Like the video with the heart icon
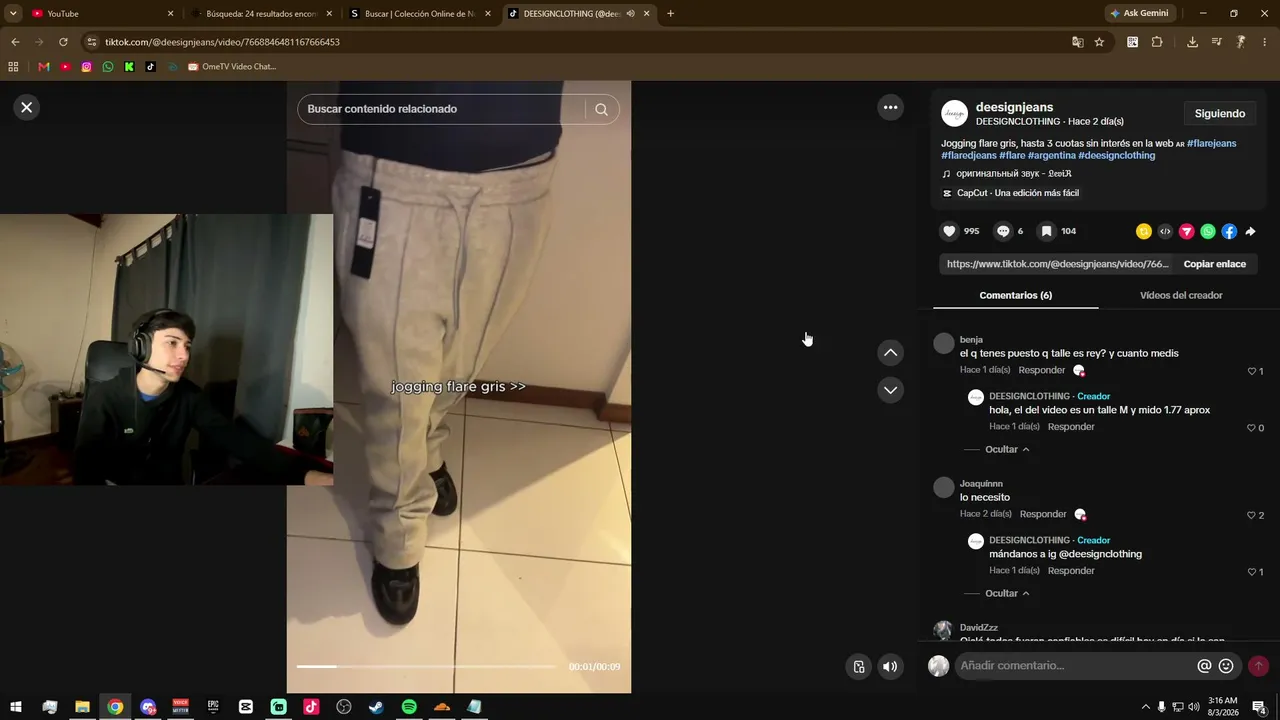 tap(949, 231)
